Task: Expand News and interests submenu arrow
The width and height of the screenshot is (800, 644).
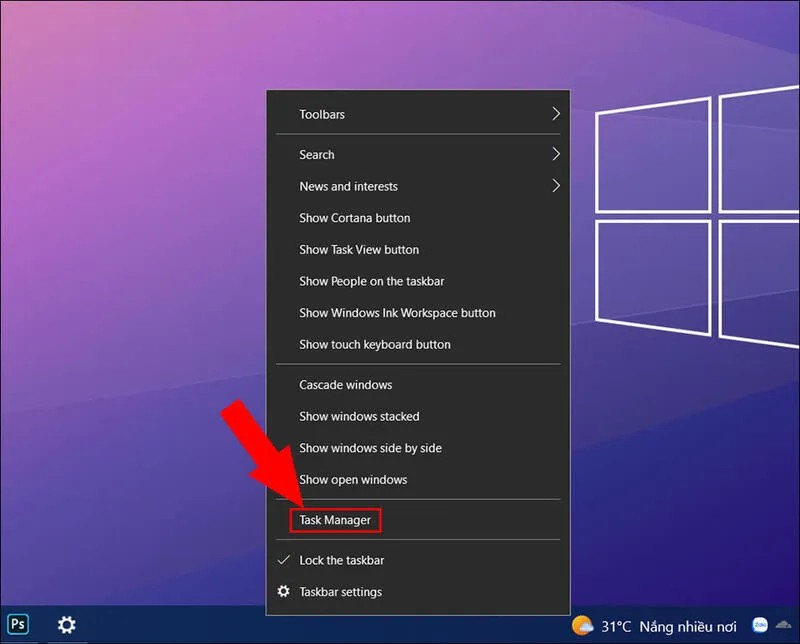Action: pyautogui.click(x=556, y=186)
